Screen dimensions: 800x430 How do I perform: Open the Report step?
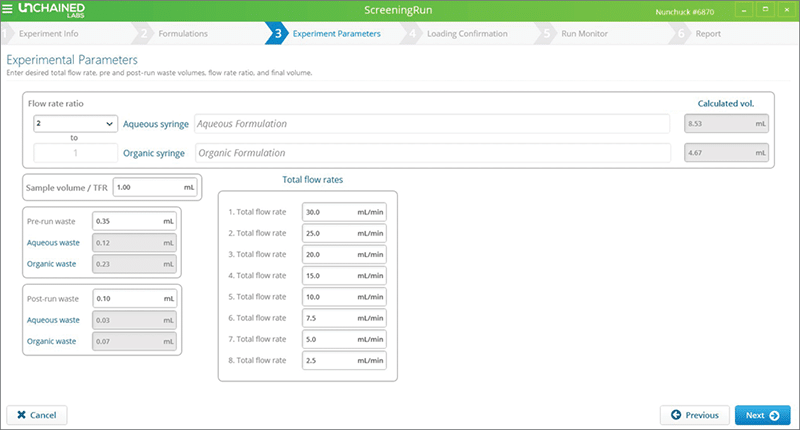[707, 34]
